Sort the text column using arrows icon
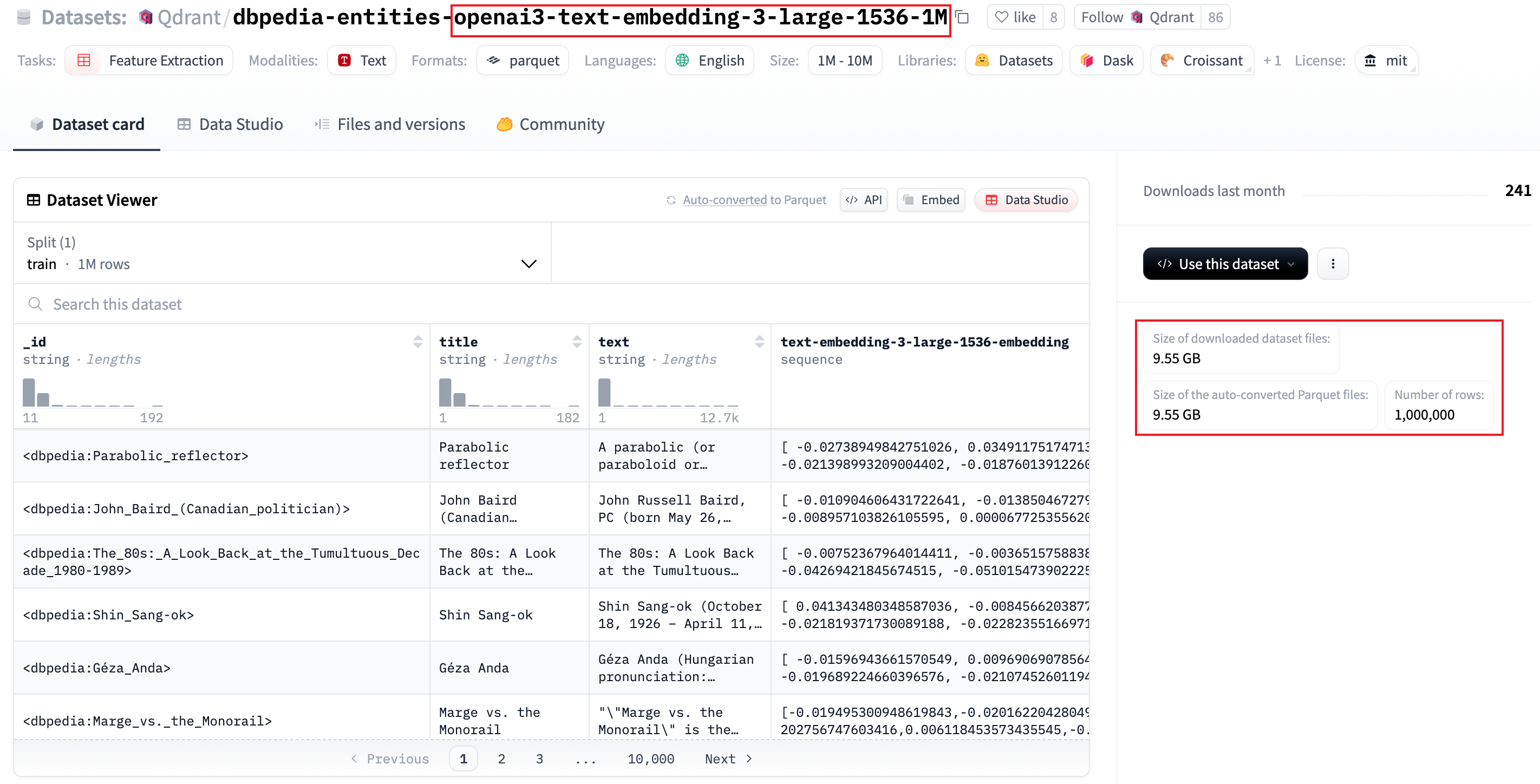The width and height of the screenshot is (1540, 784). (x=759, y=342)
